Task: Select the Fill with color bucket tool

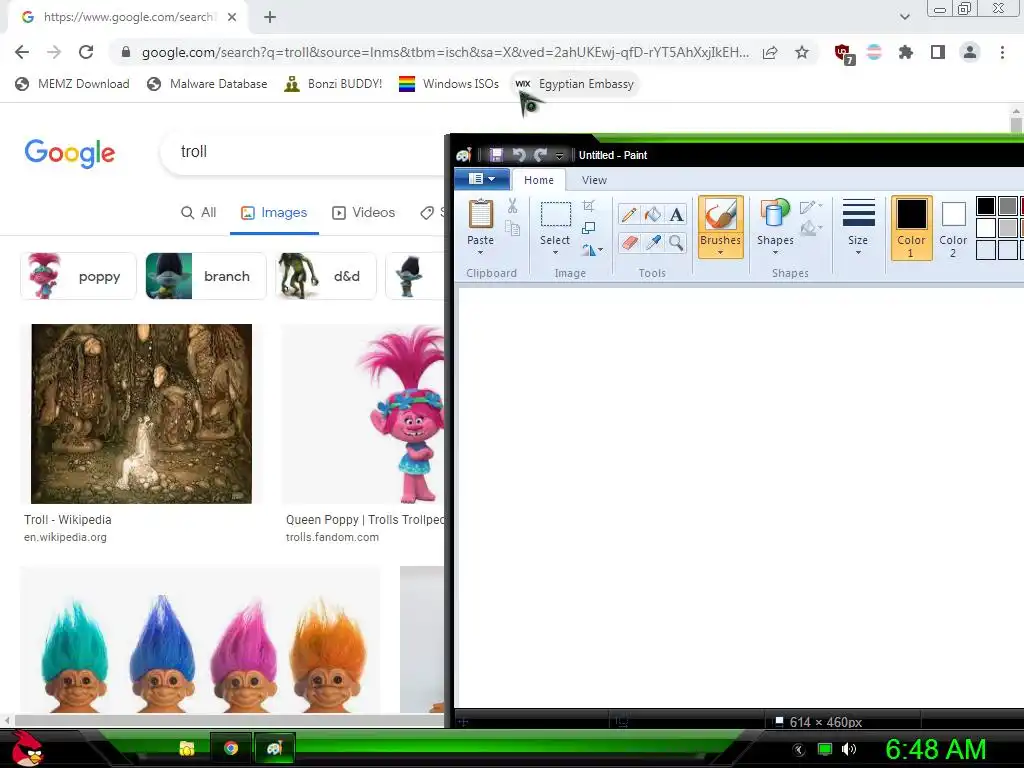Action: click(652, 214)
